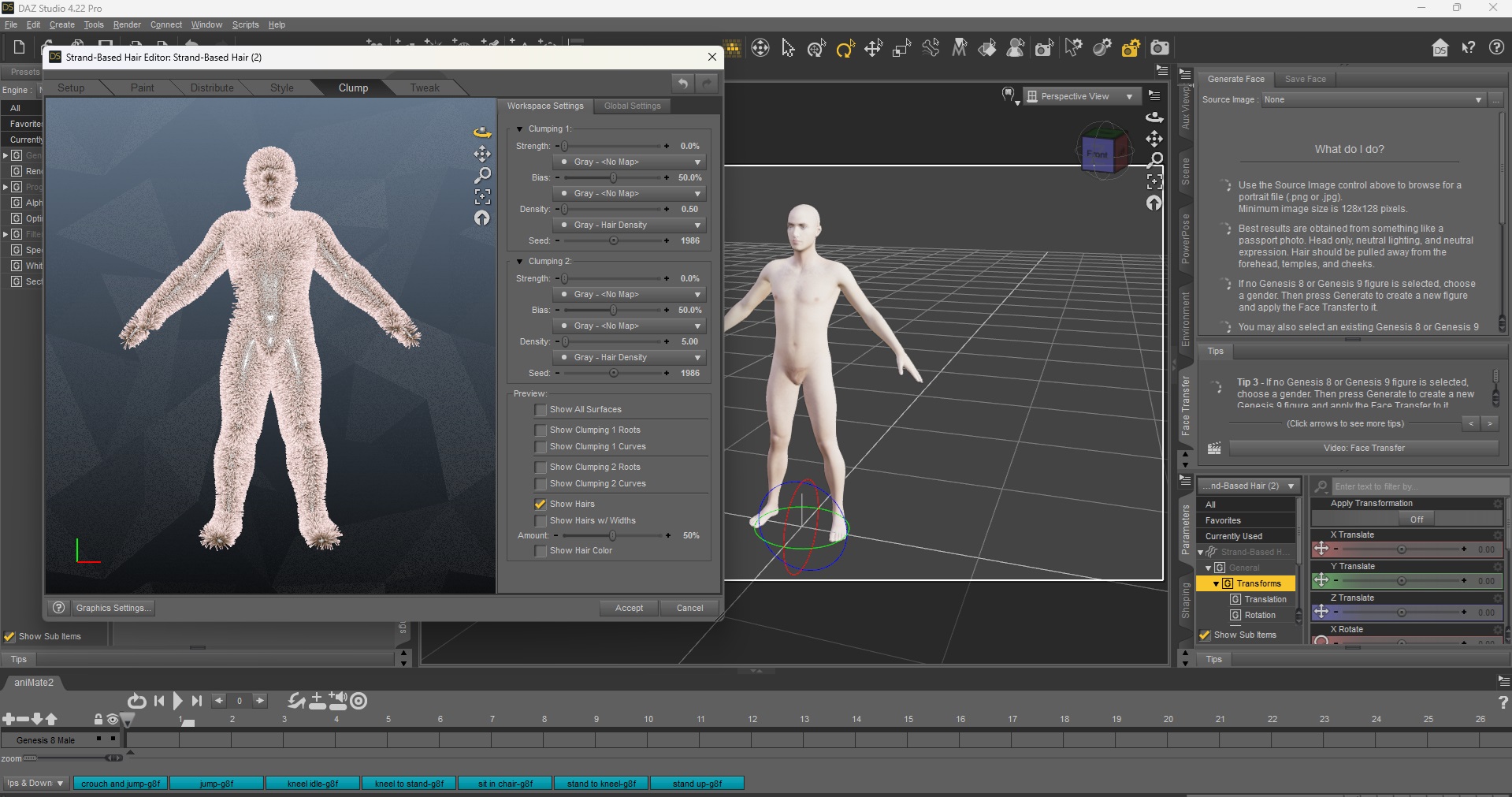Click the Video: Face Transfer button
Image resolution: width=1512 pixels, height=797 pixels.
pos(1364,448)
